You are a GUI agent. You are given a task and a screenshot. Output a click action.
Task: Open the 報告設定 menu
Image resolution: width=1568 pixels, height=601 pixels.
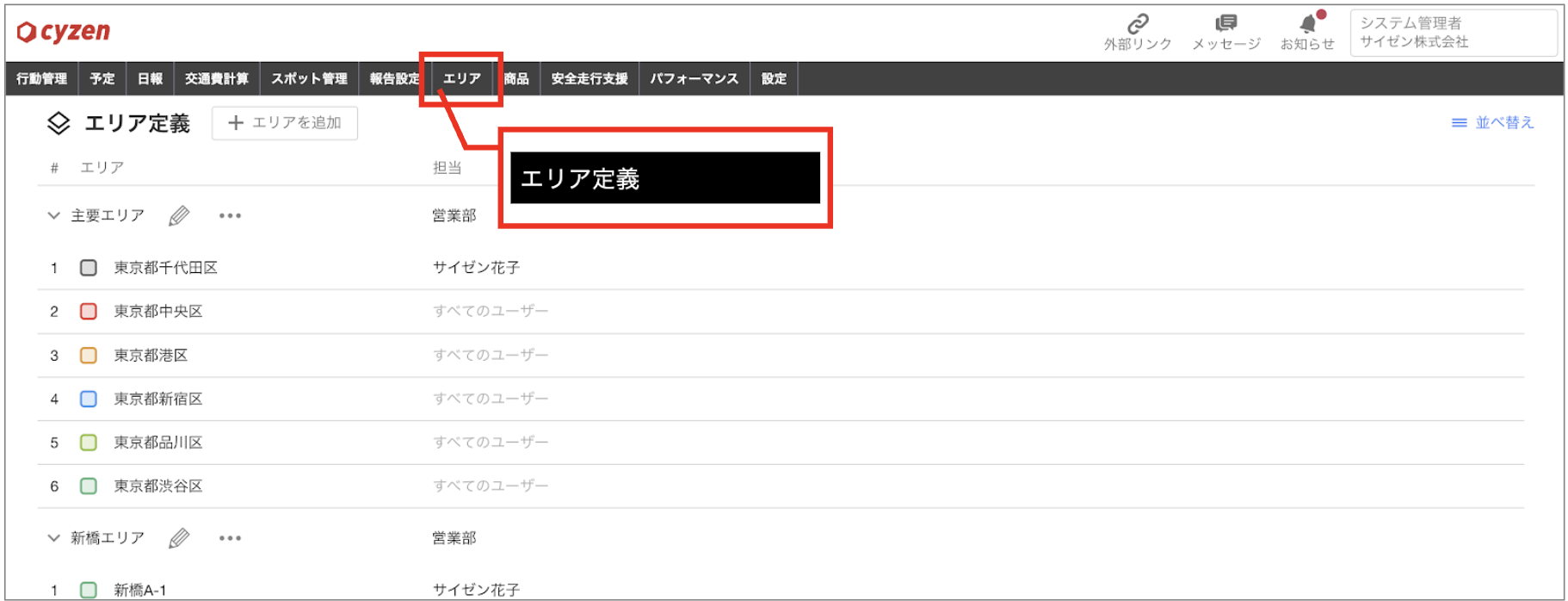pos(394,78)
